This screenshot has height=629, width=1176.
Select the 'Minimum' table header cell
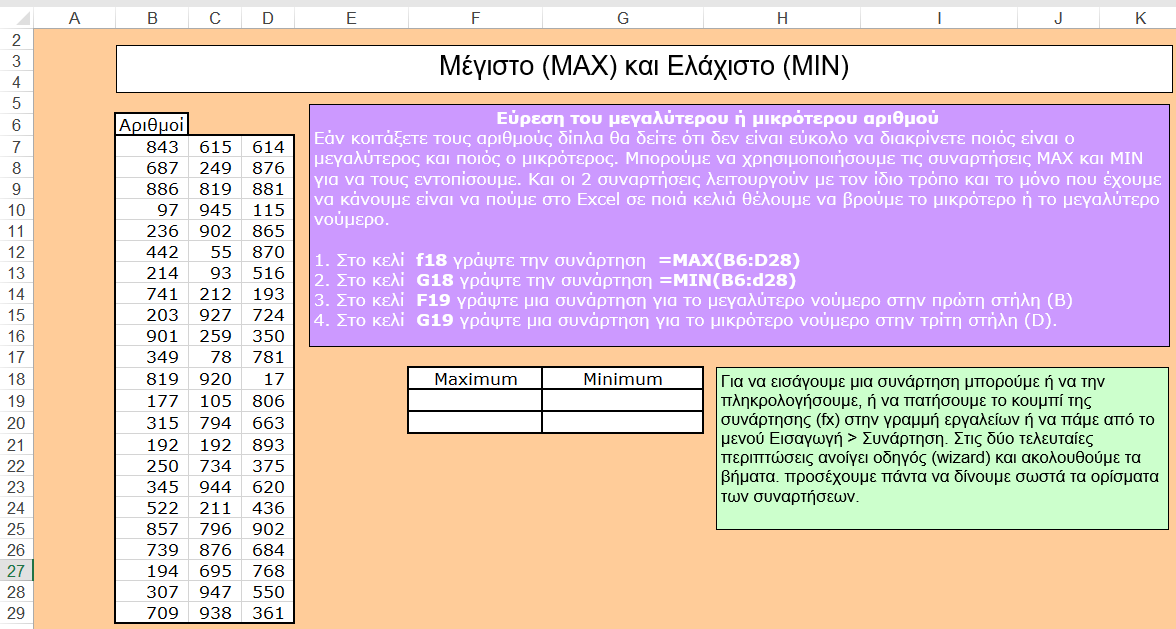coord(622,379)
